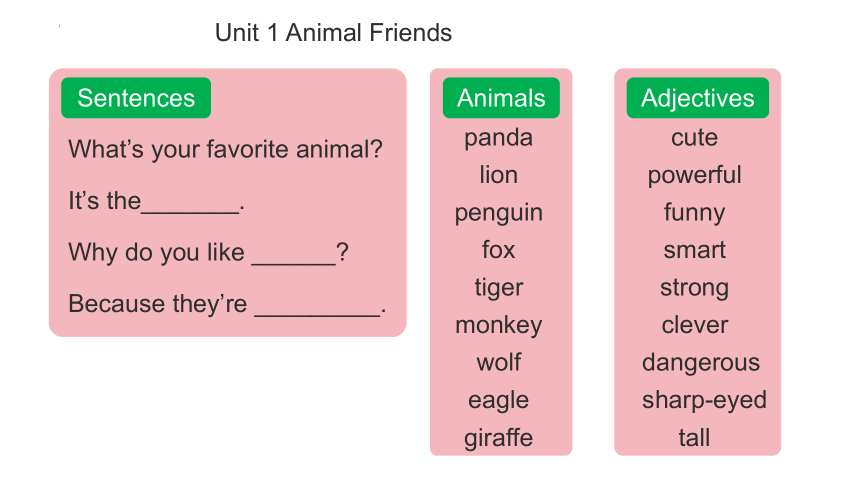Select the word panda

pos(499,138)
